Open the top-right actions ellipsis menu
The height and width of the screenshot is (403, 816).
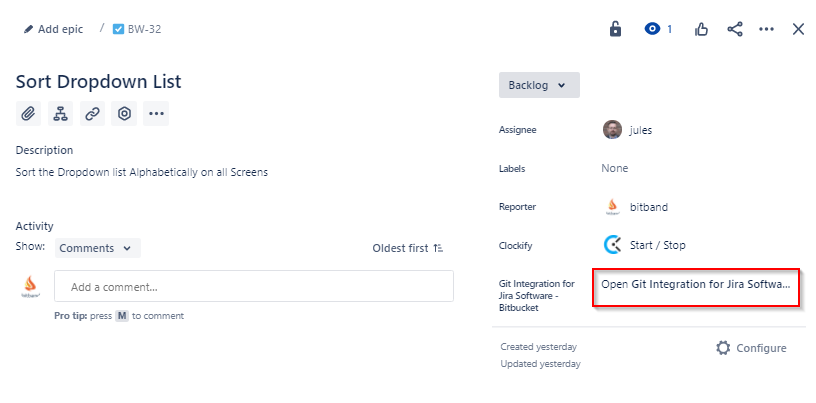click(x=767, y=29)
